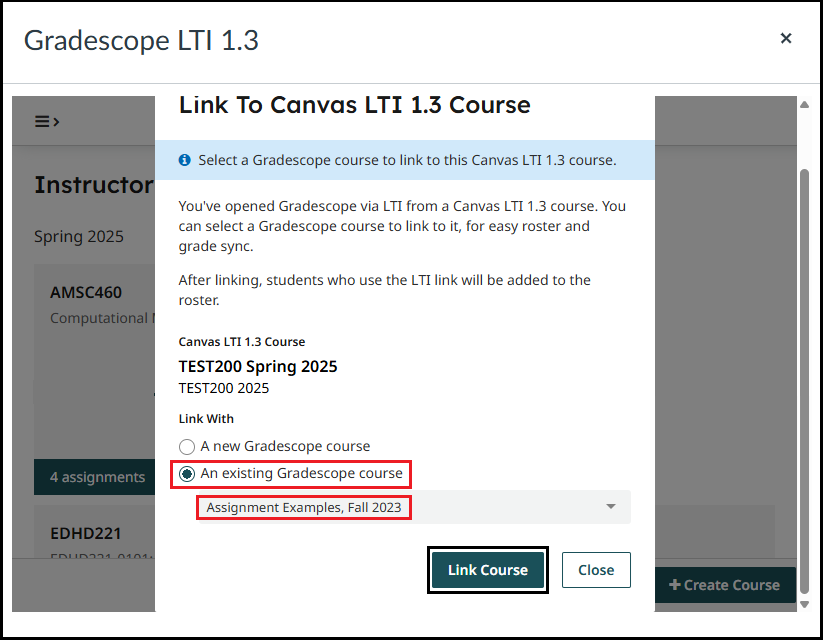This screenshot has height=640, width=823.
Task: Click the scroll up arrow on scrollbar
Action: pos(804,104)
